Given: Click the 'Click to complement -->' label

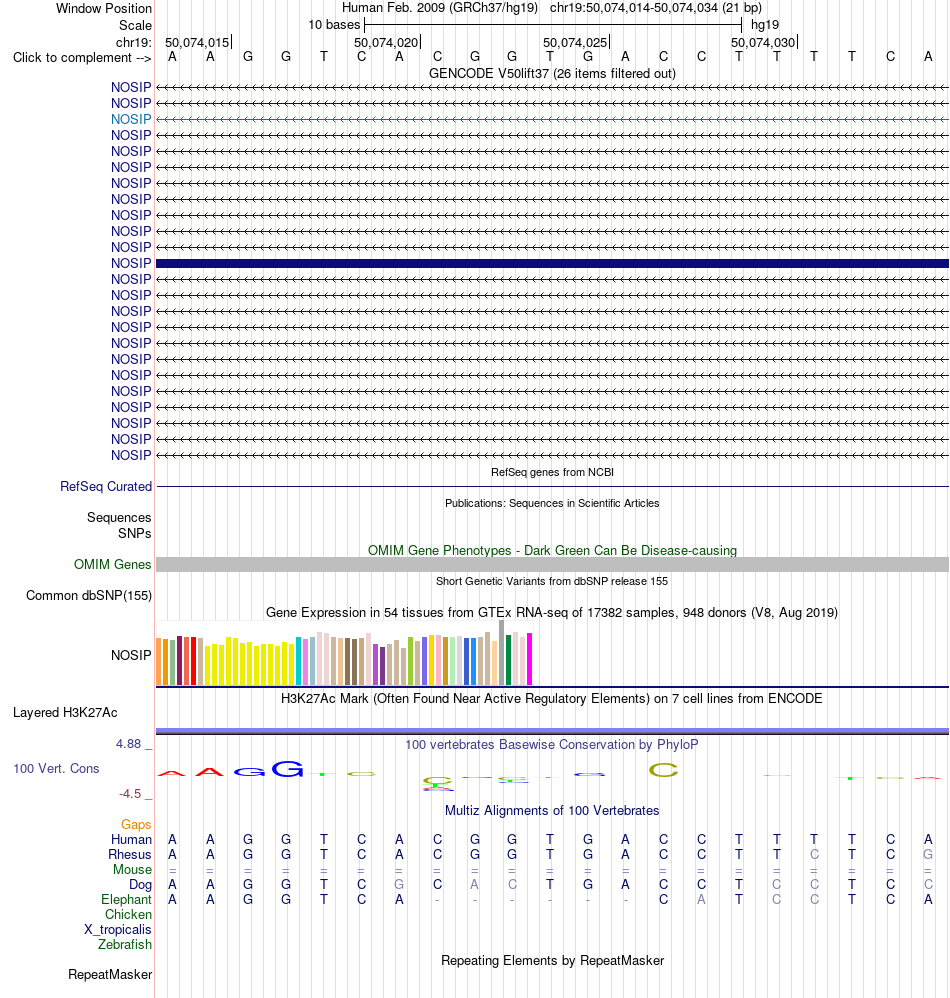Looking at the screenshot, I should point(82,58).
